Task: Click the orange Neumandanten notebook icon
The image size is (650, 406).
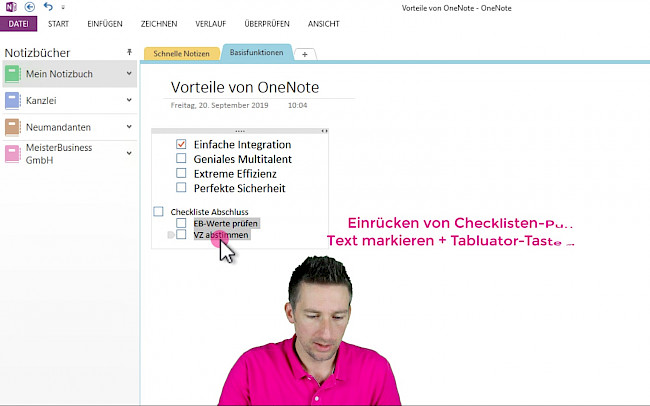Action: (12, 127)
